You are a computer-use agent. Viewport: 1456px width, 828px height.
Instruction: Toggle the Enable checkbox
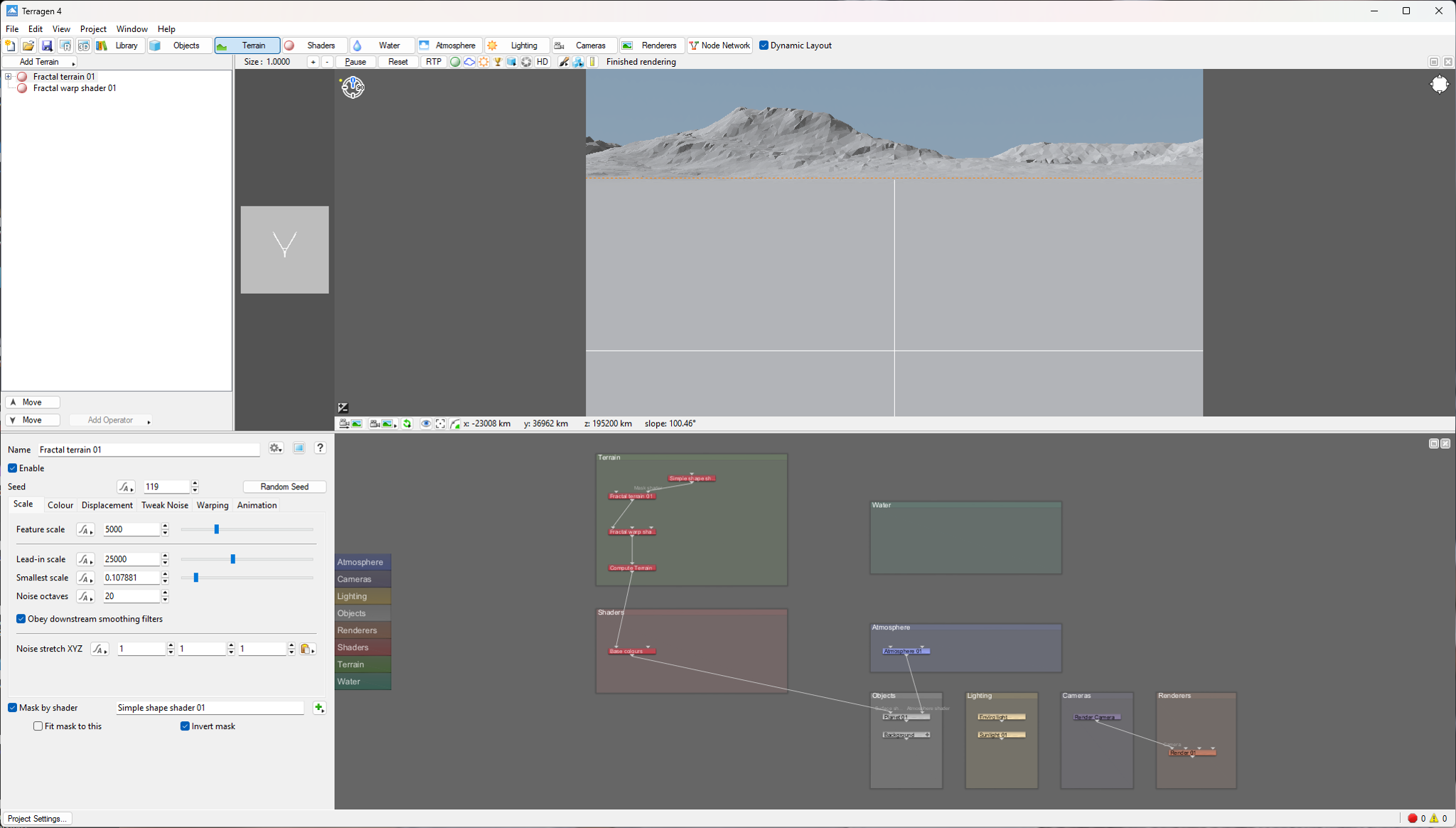13,468
